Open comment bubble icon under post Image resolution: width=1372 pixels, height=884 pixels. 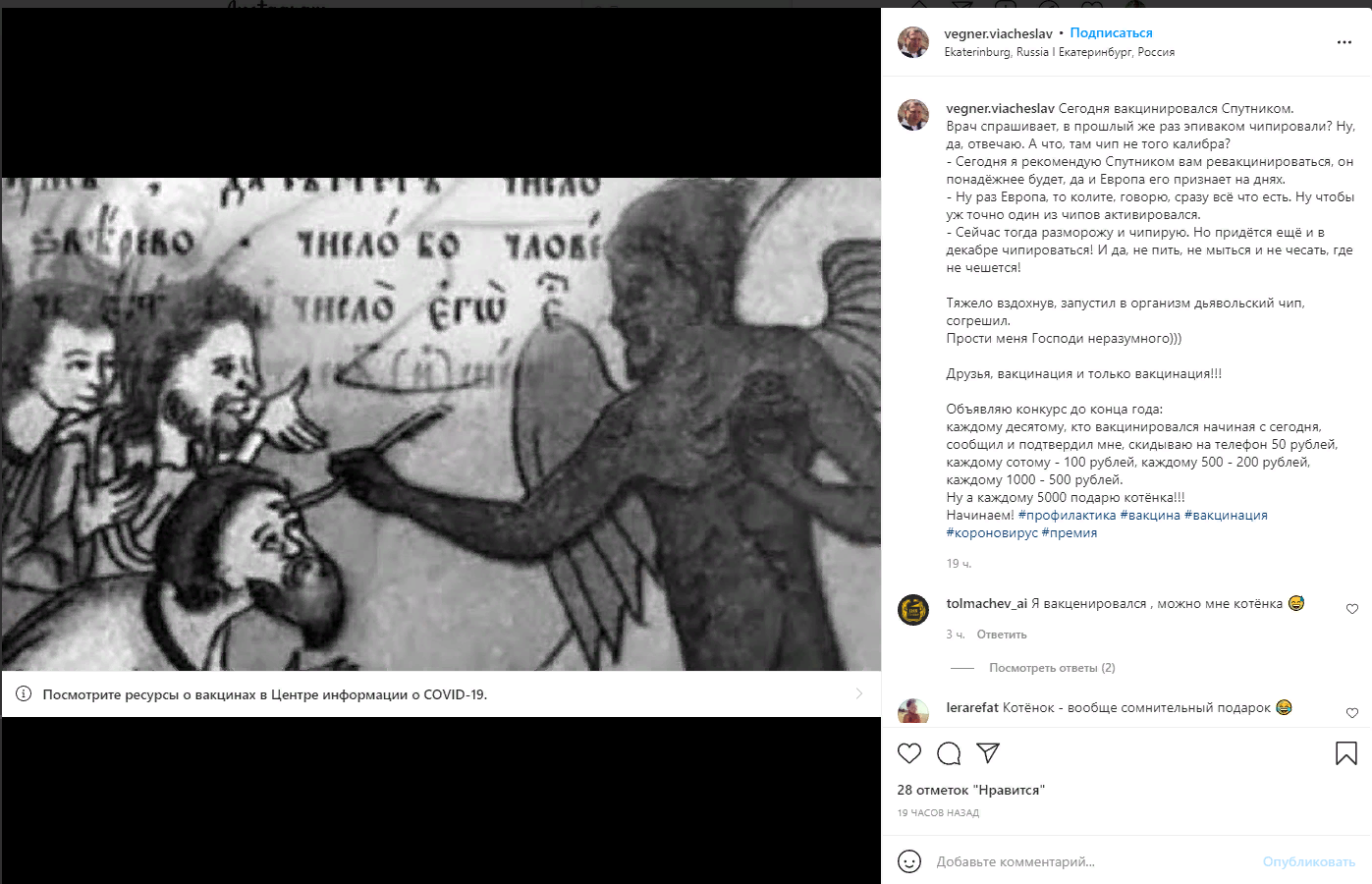coord(949,753)
